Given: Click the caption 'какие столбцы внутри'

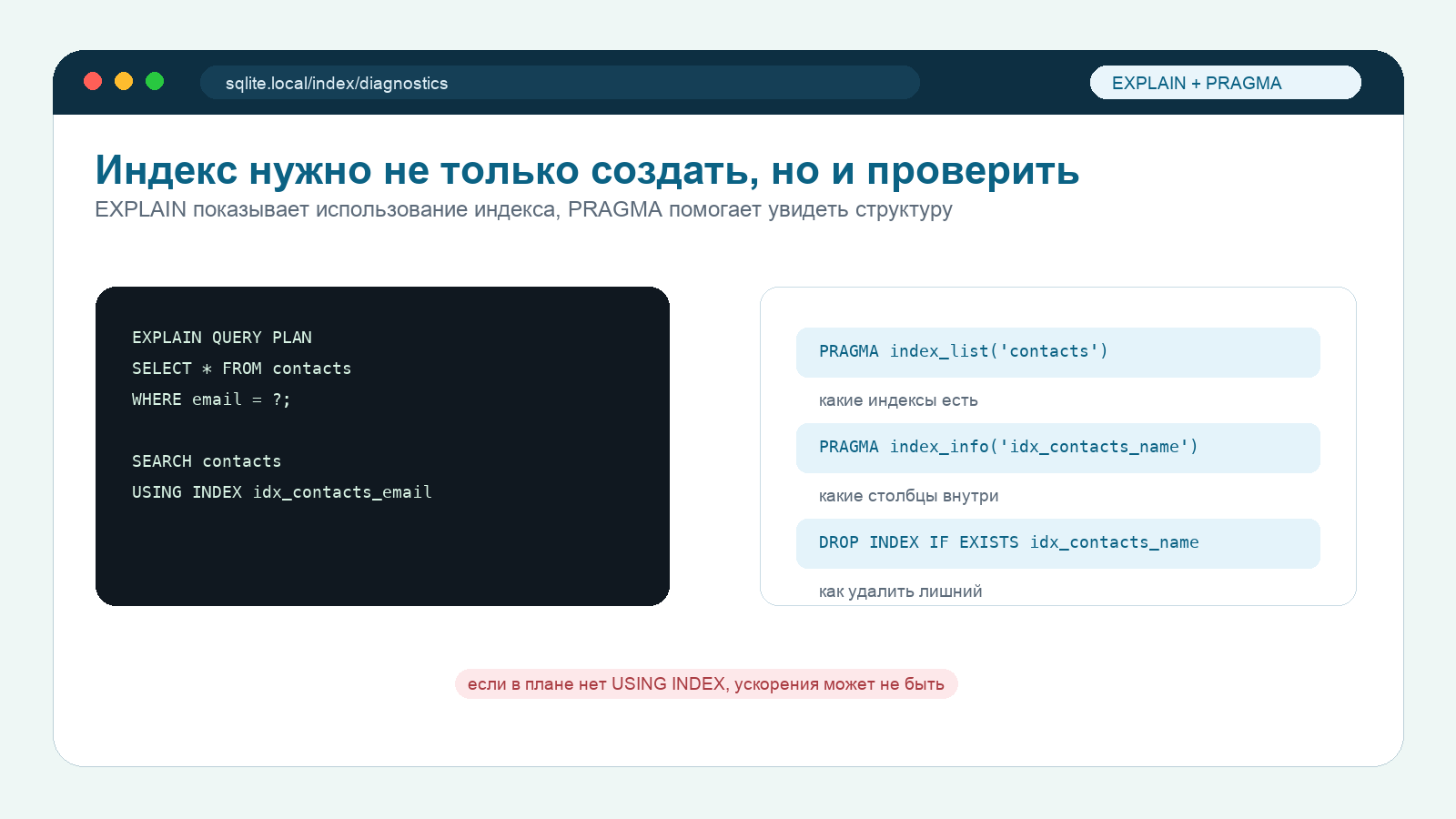Looking at the screenshot, I should [908, 496].
